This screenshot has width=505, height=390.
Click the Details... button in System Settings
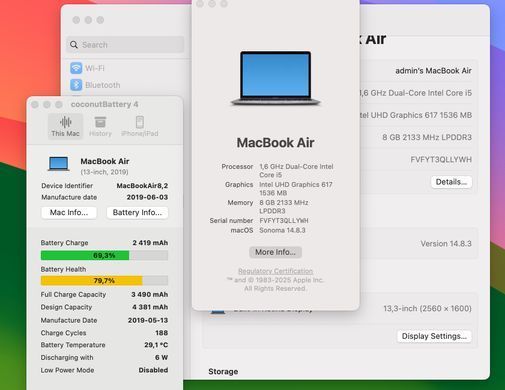click(451, 182)
